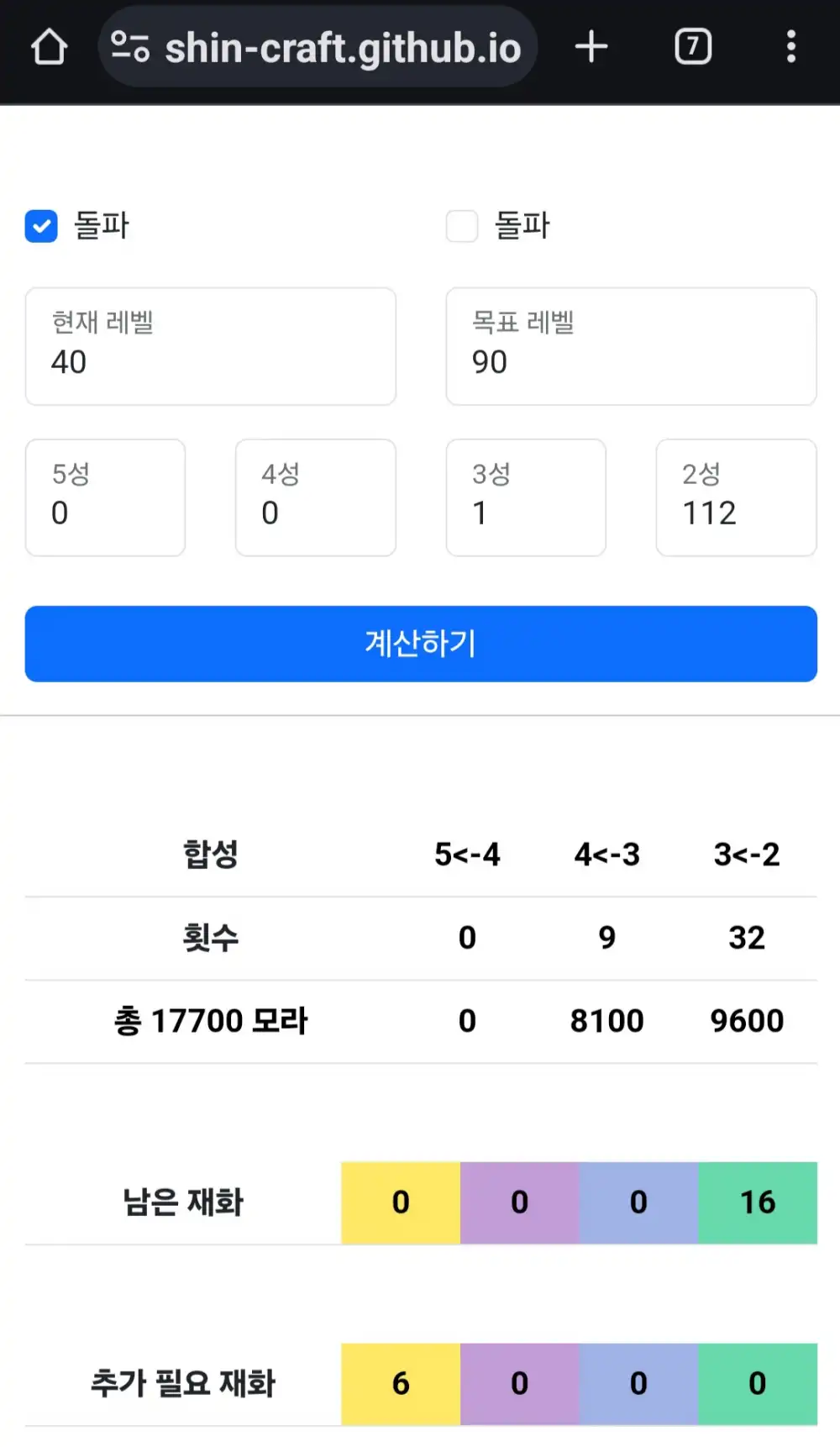Tap the browser home icon
The height and width of the screenshot is (1447, 840).
(49, 47)
